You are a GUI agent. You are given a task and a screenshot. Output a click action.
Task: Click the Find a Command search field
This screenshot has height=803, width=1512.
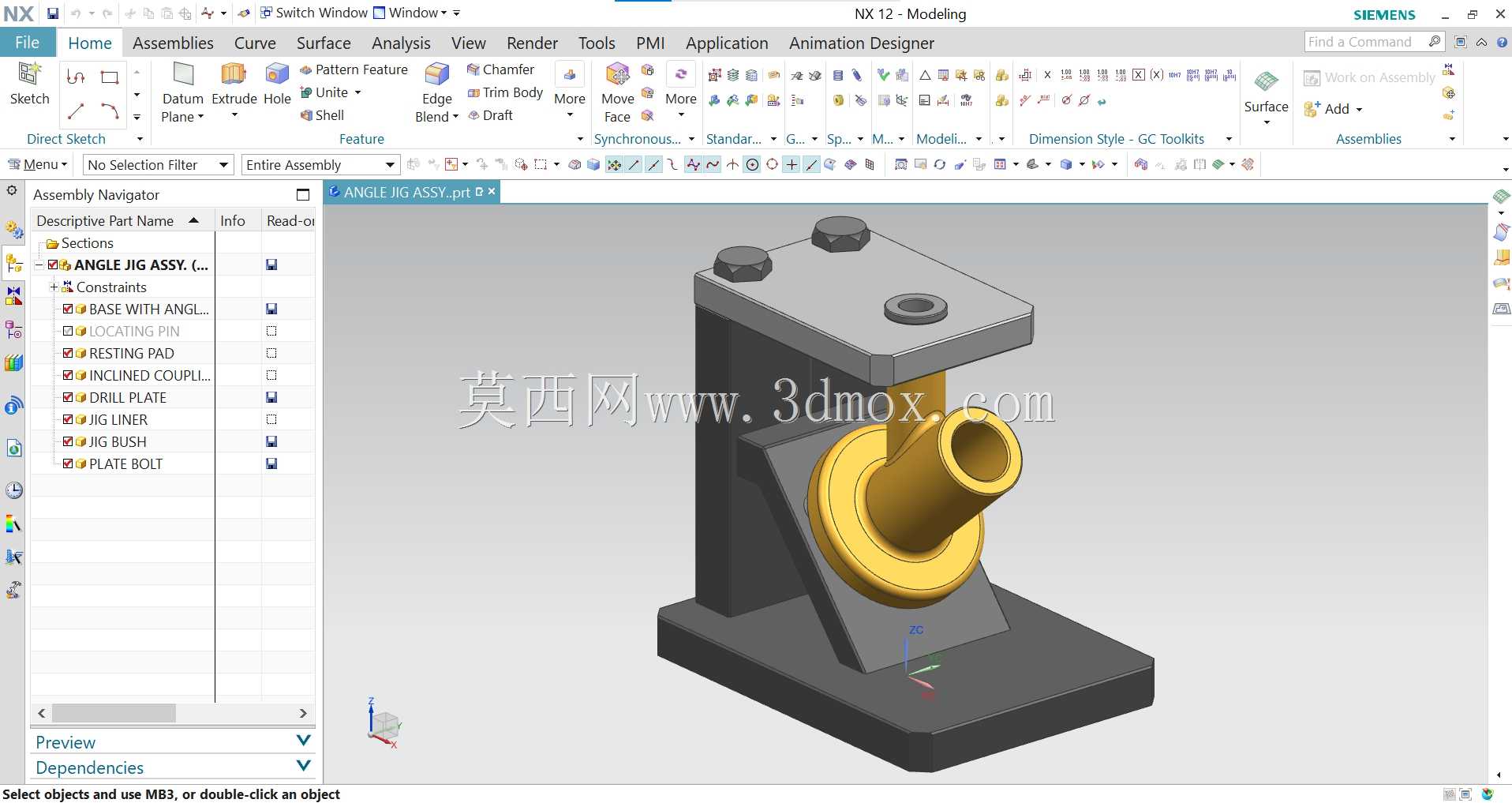[1365, 42]
